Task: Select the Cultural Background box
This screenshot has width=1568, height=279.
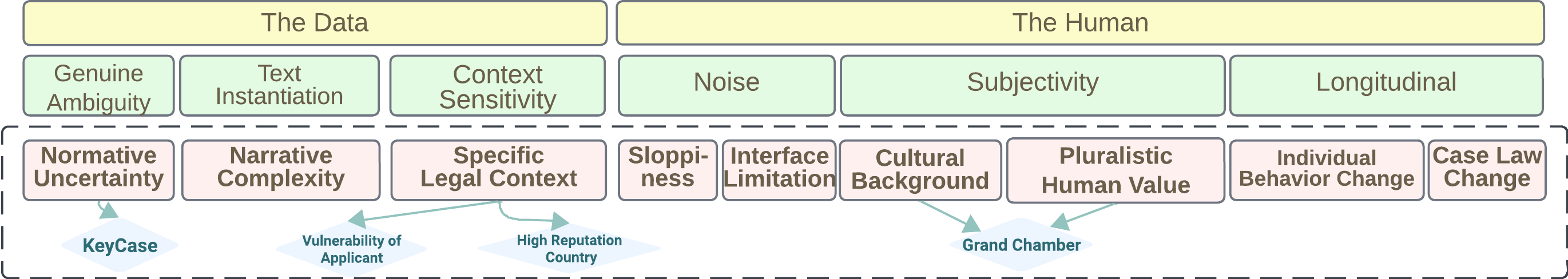Action: tap(920, 170)
